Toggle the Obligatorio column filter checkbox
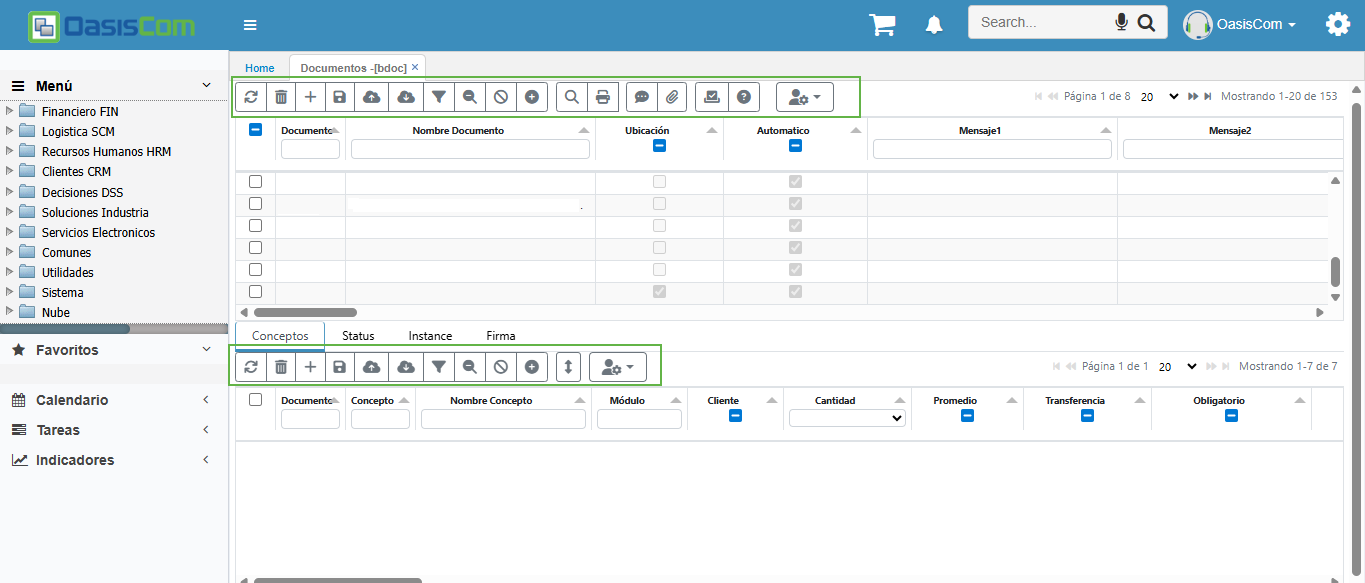Image resolution: width=1365 pixels, height=583 pixels. click(x=1231, y=415)
